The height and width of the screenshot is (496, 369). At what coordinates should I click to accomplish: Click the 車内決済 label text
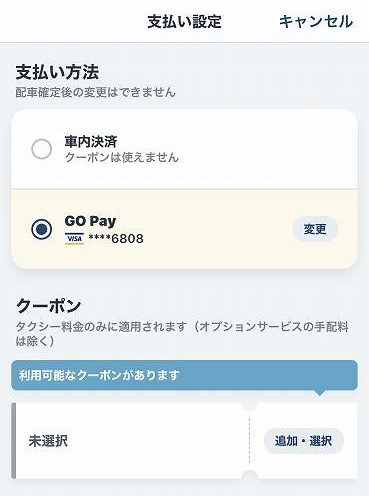click(x=91, y=142)
